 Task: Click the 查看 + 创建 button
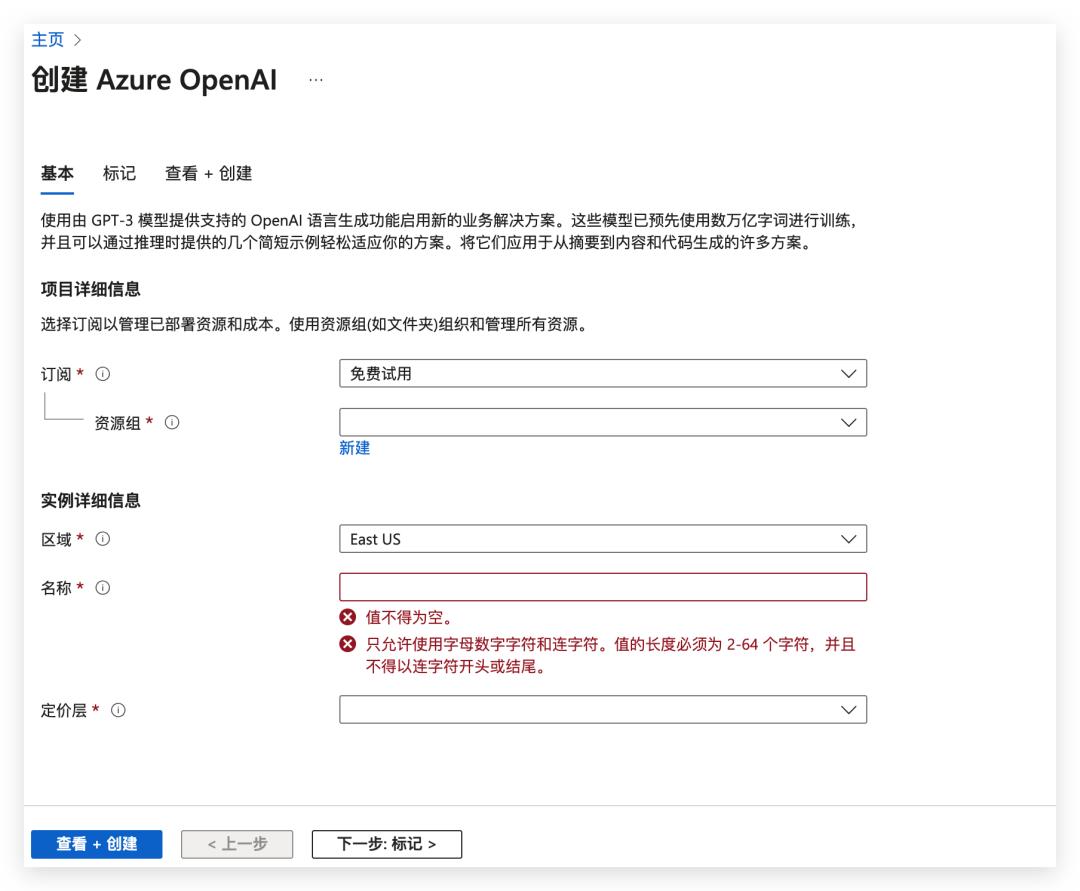point(96,844)
